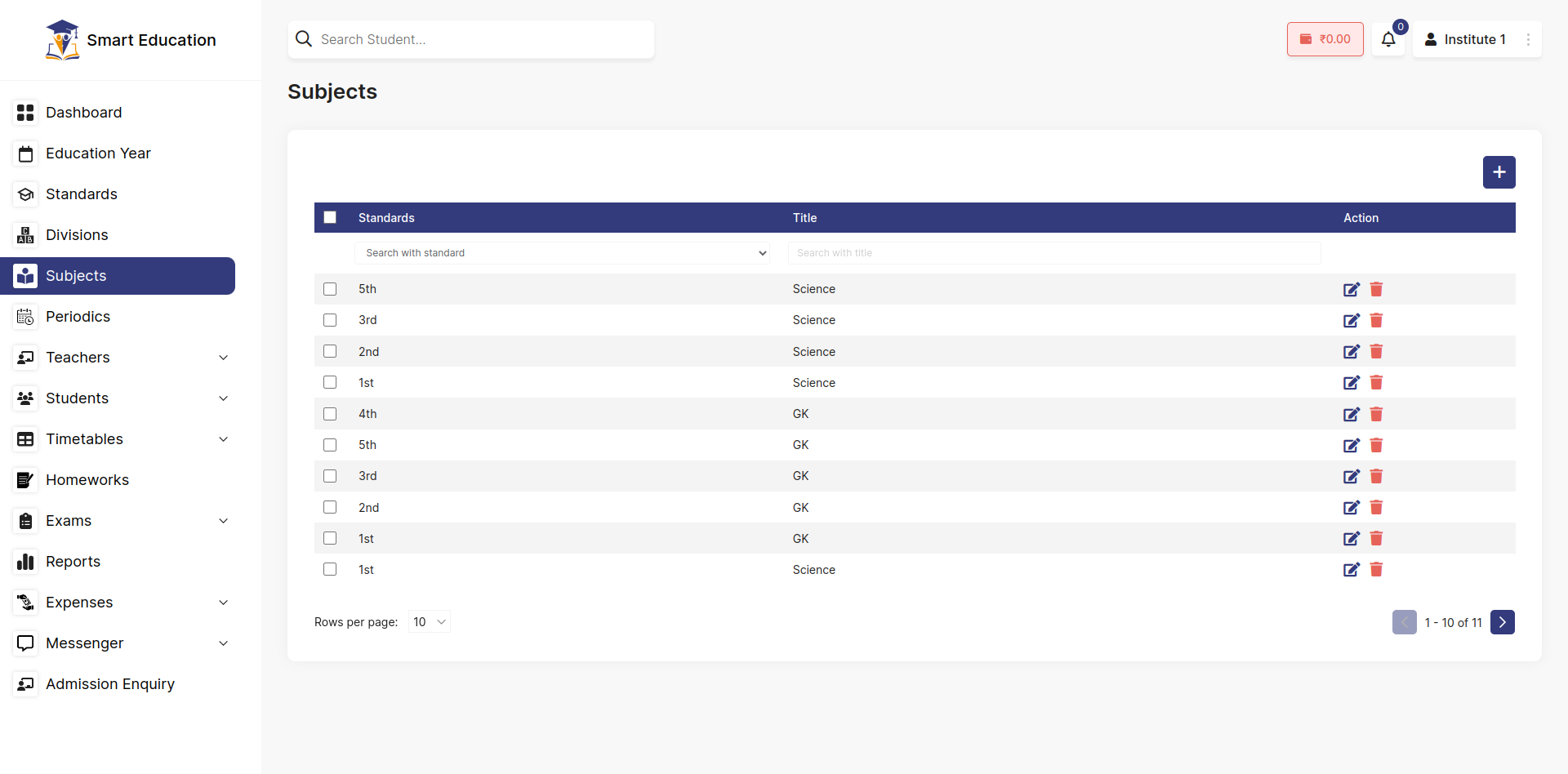Open the Standards section
The height and width of the screenshot is (774, 1568).
click(x=118, y=194)
